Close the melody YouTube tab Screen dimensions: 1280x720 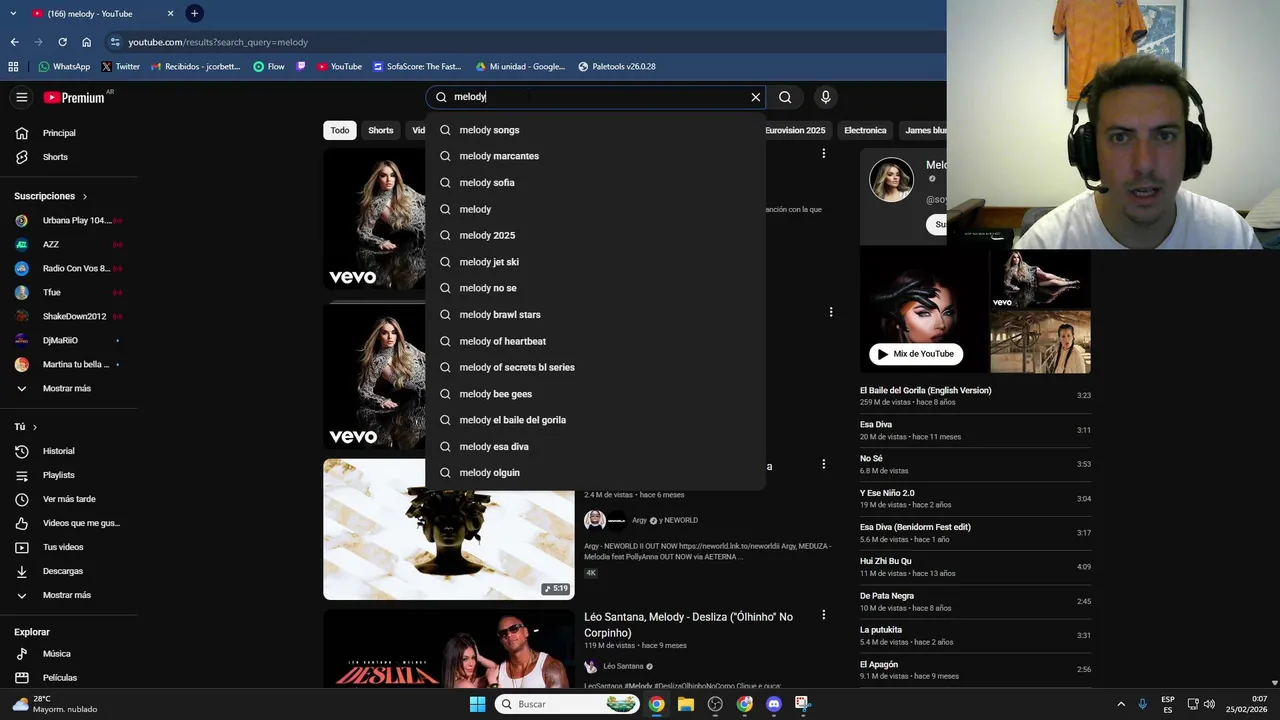170,13
